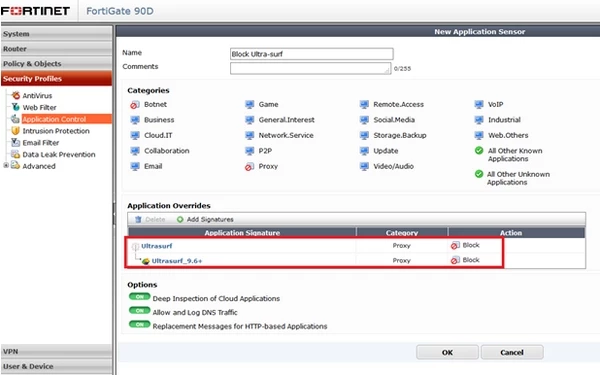Select Web Filter in sidebar
600x375 pixels.
click(x=39, y=108)
